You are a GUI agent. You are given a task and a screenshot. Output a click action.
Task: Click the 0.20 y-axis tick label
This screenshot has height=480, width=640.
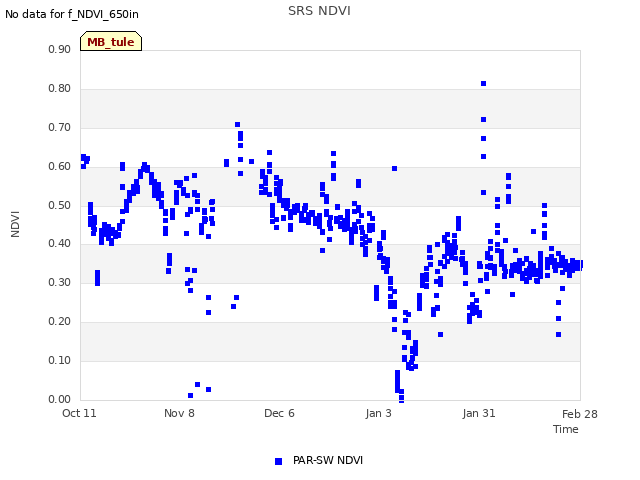click(x=59, y=322)
